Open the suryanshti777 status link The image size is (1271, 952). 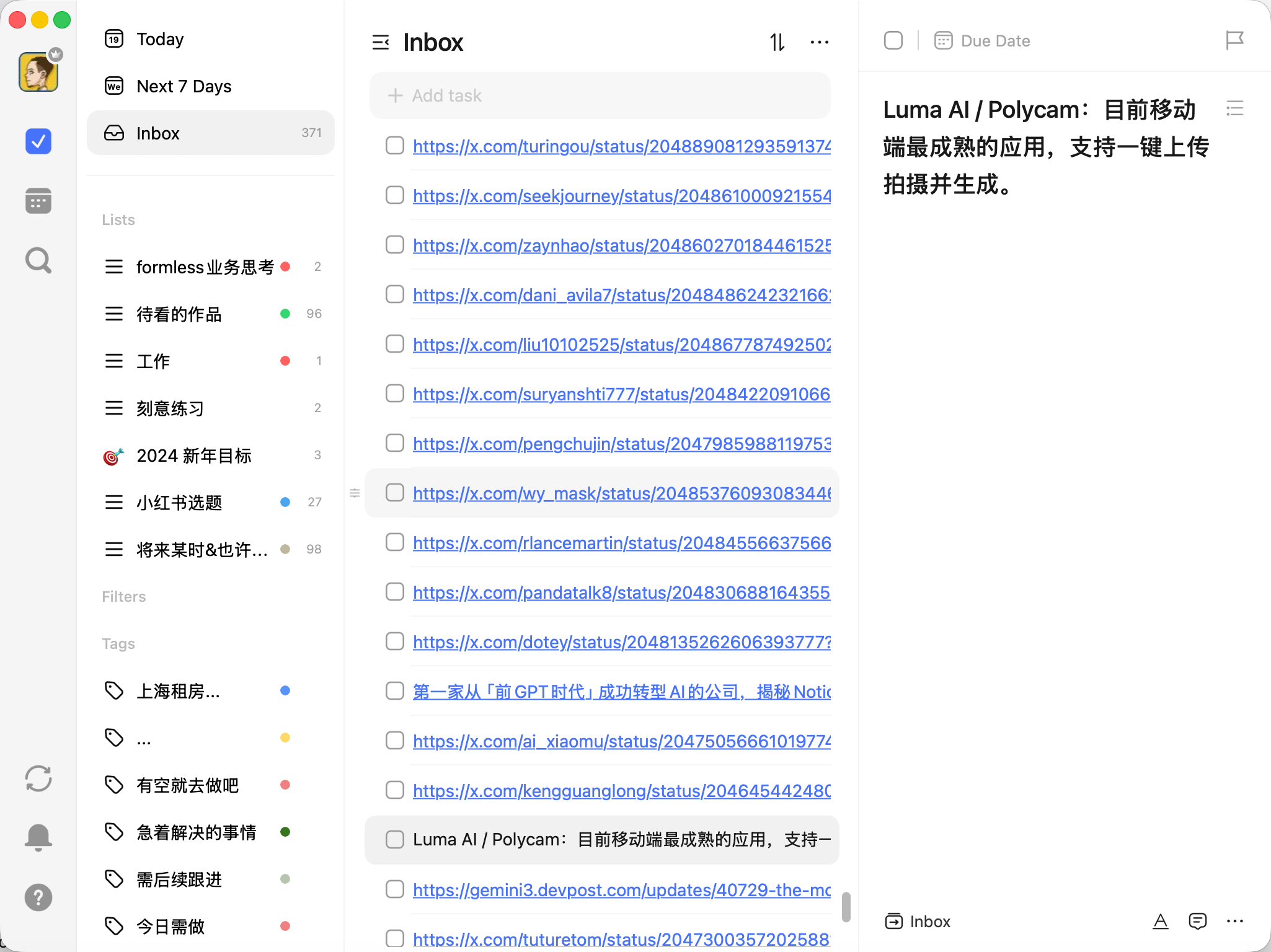[622, 394]
